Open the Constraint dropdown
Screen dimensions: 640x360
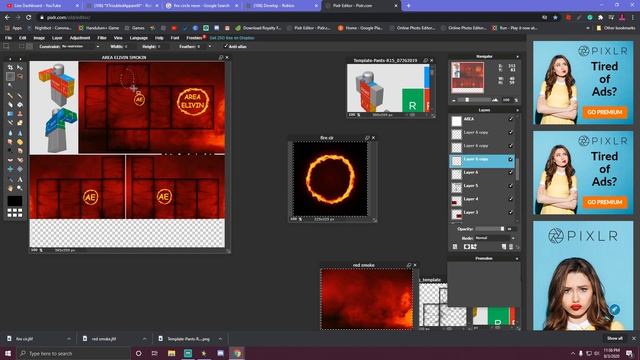point(80,47)
